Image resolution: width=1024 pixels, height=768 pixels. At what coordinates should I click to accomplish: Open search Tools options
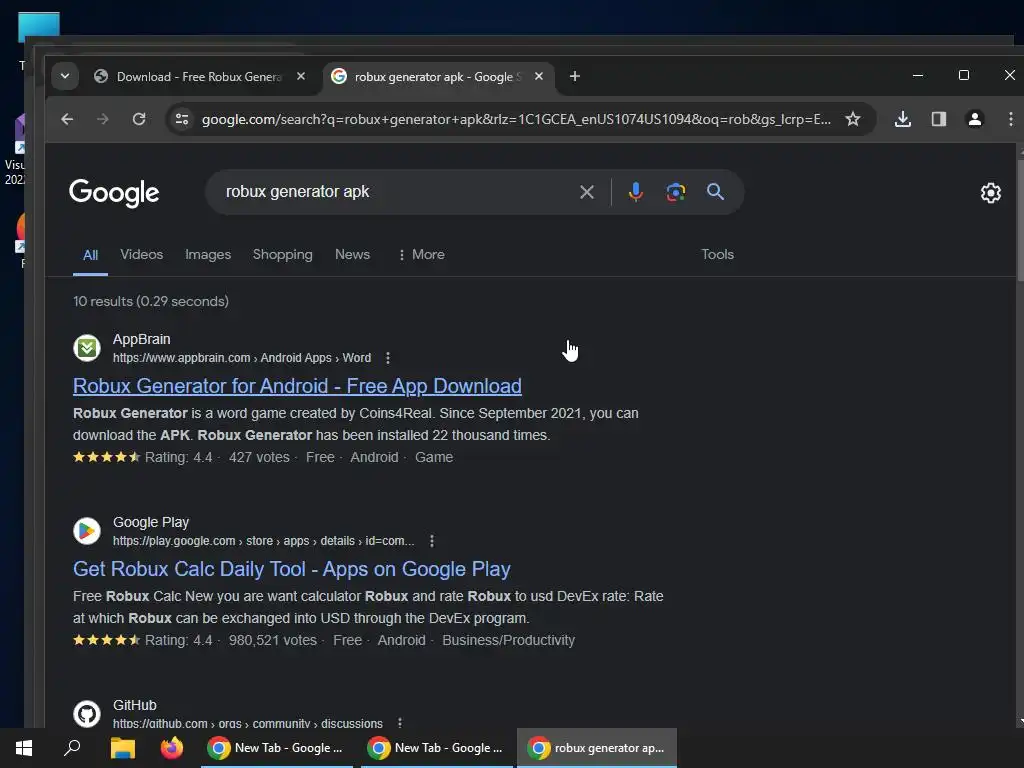click(x=717, y=255)
